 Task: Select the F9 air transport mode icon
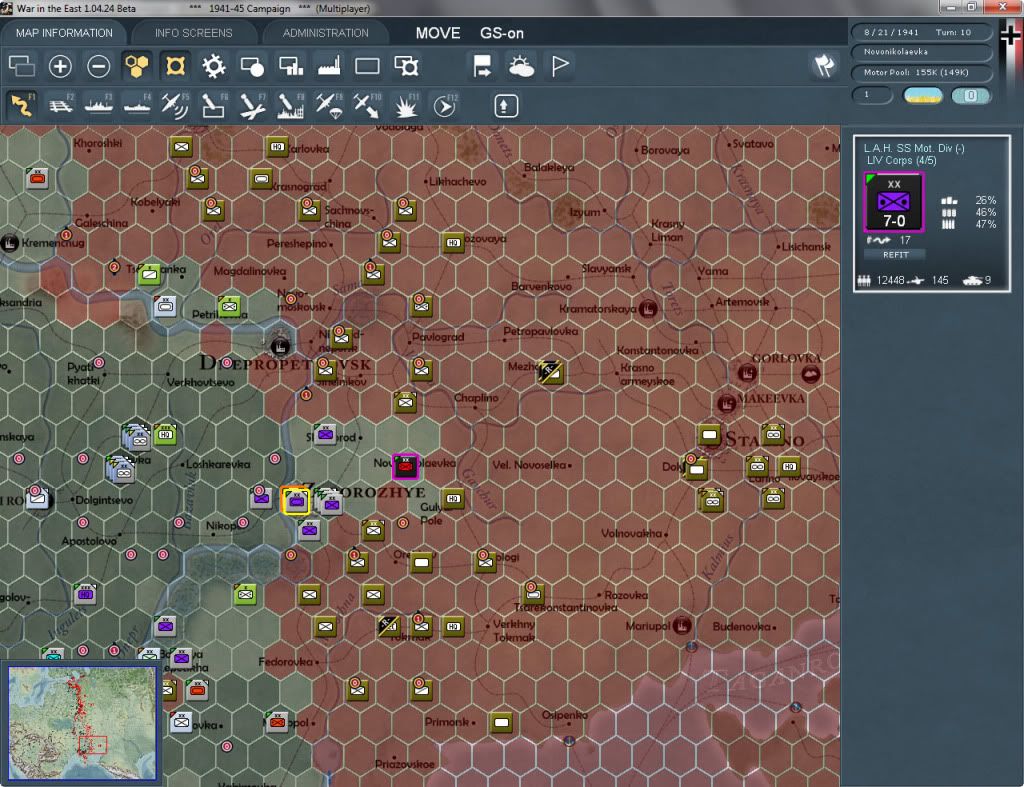click(x=328, y=105)
